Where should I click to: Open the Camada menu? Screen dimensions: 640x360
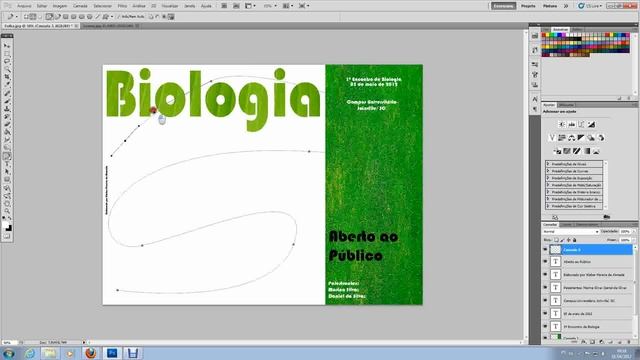(80, 6)
